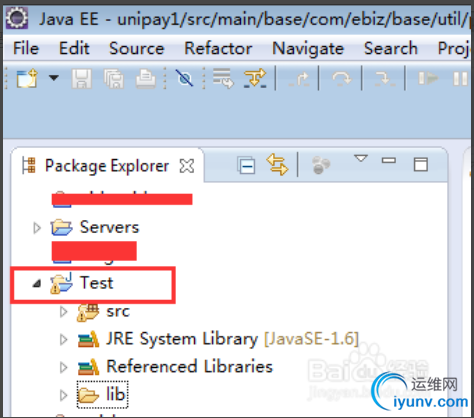This screenshot has height=418, width=474.
Task: Expand the Referenced Libraries node
Action: (x=63, y=367)
